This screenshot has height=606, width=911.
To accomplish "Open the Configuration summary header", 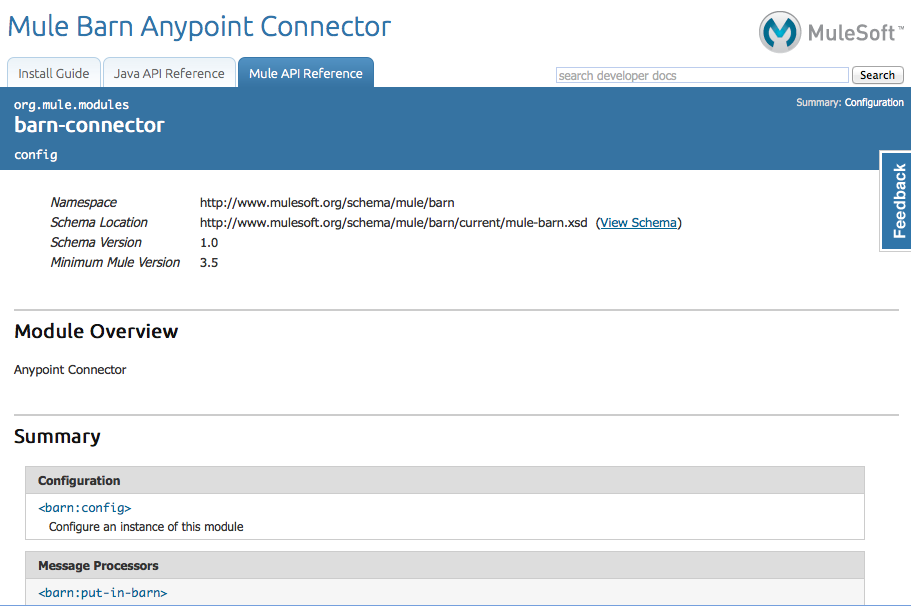I will pos(82,480).
